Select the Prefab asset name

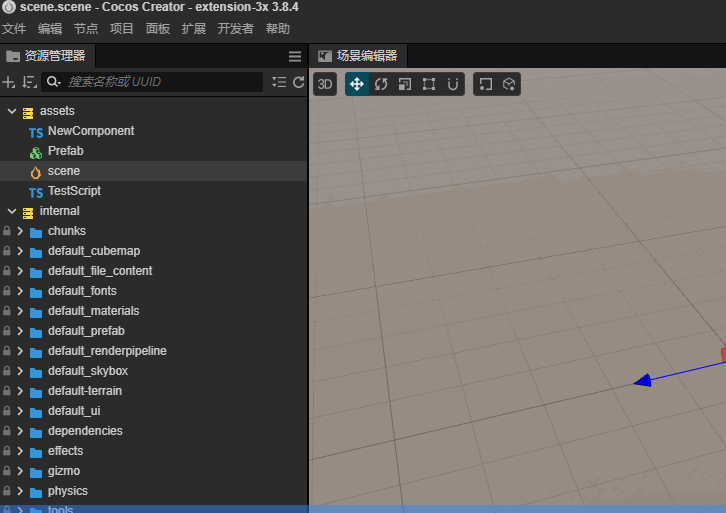click(x=66, y=151)
